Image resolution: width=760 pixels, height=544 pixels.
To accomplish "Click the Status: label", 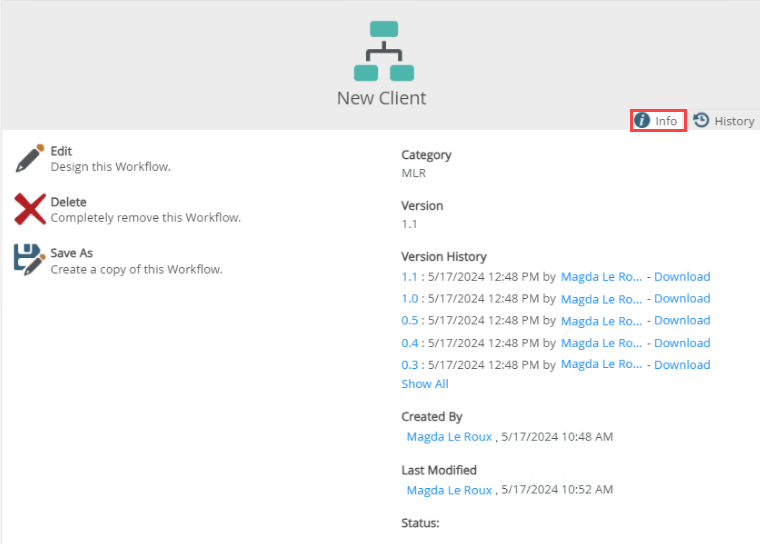I will pyautogui.click(x=420, y=523).
